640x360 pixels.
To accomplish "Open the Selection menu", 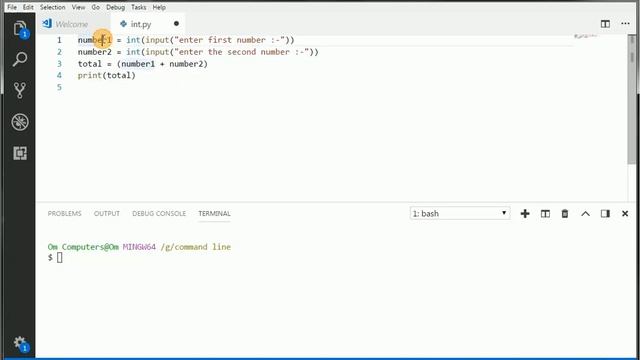I will point(53,7).
